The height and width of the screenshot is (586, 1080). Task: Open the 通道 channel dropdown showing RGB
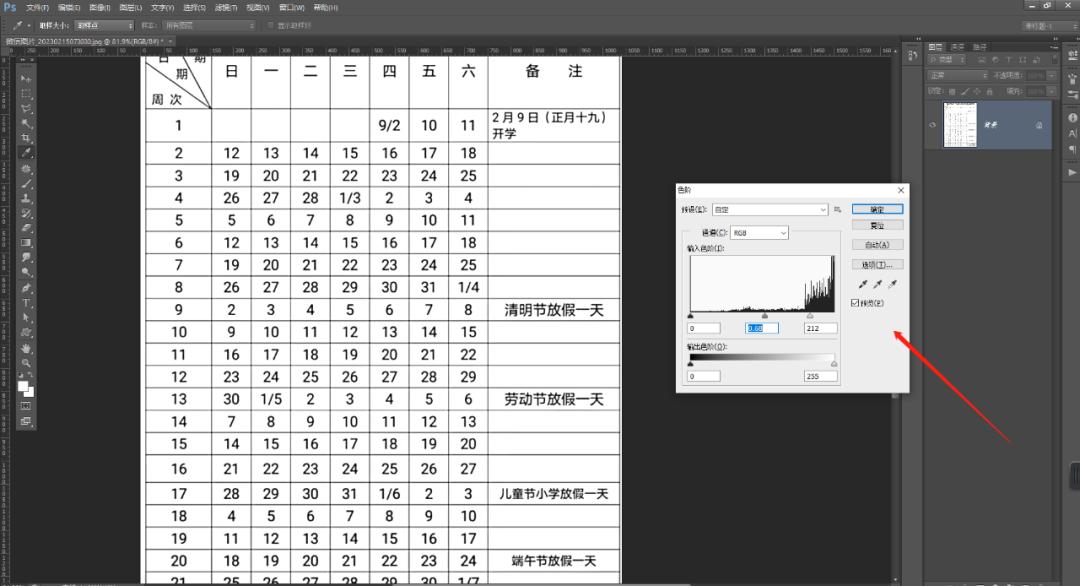pyautogui.click(x=758, y=232)
